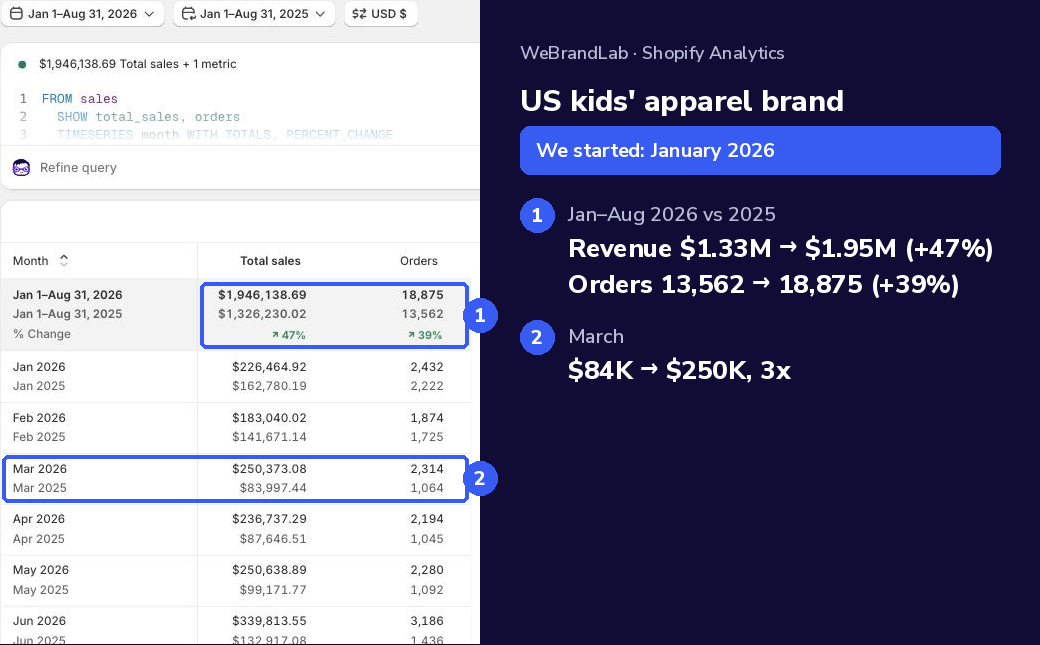The width and height of the screenshot is (1040, 645).
Task: Click the query line SHOW total_sales, orders
Action: [148, 116]
